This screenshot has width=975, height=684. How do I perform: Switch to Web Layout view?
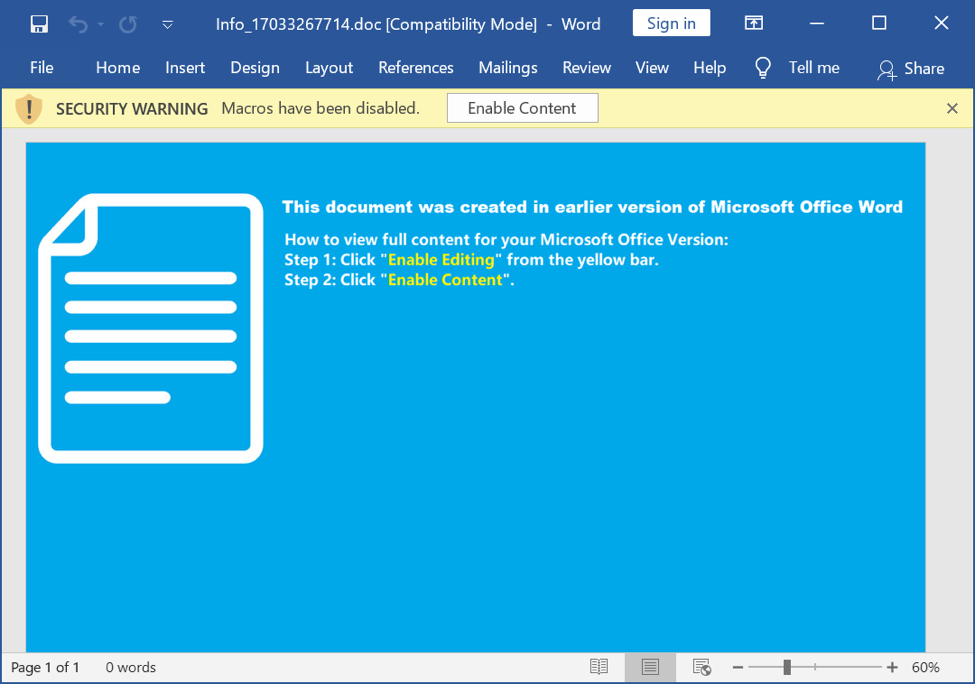coord(702,667)
